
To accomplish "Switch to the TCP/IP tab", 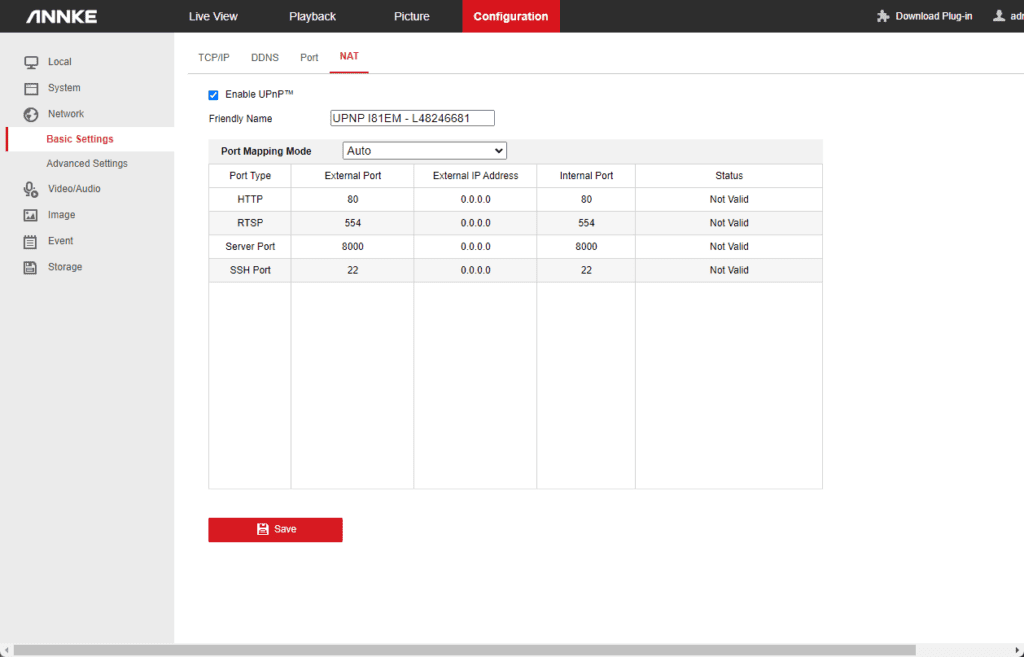I will (x=213, y=57).
